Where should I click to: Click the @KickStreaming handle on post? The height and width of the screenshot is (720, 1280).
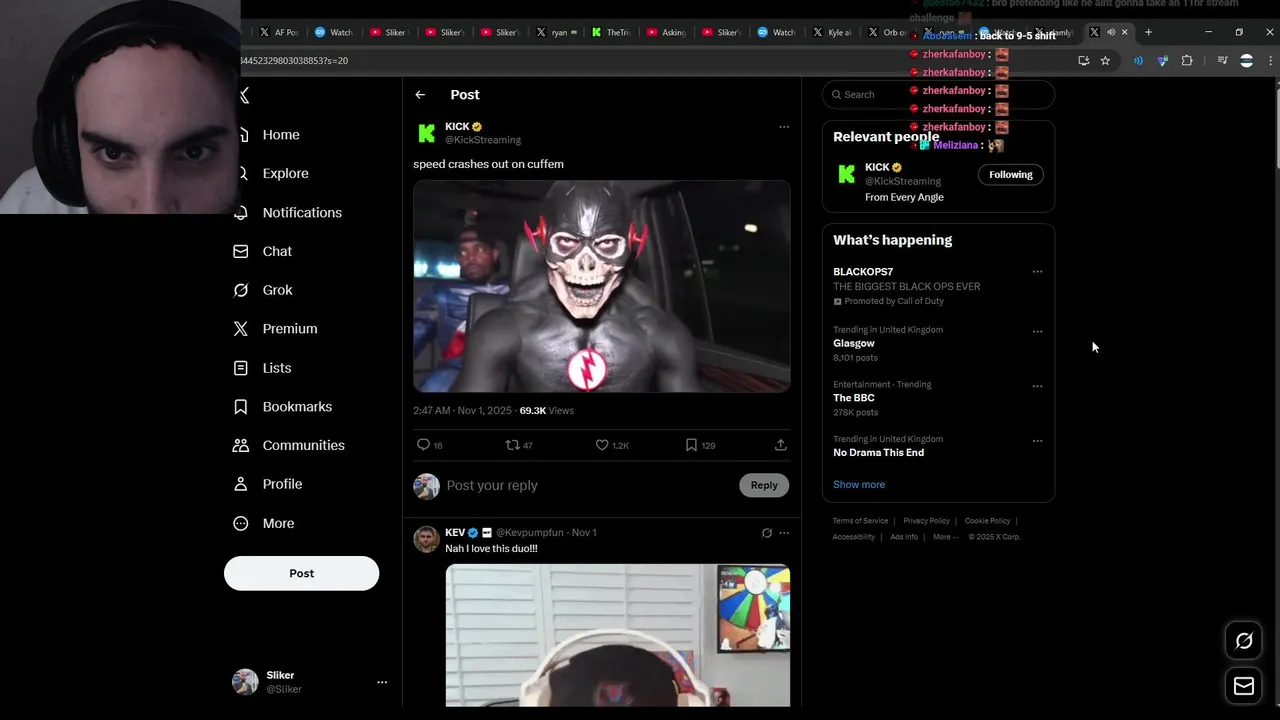click(483, 140)
